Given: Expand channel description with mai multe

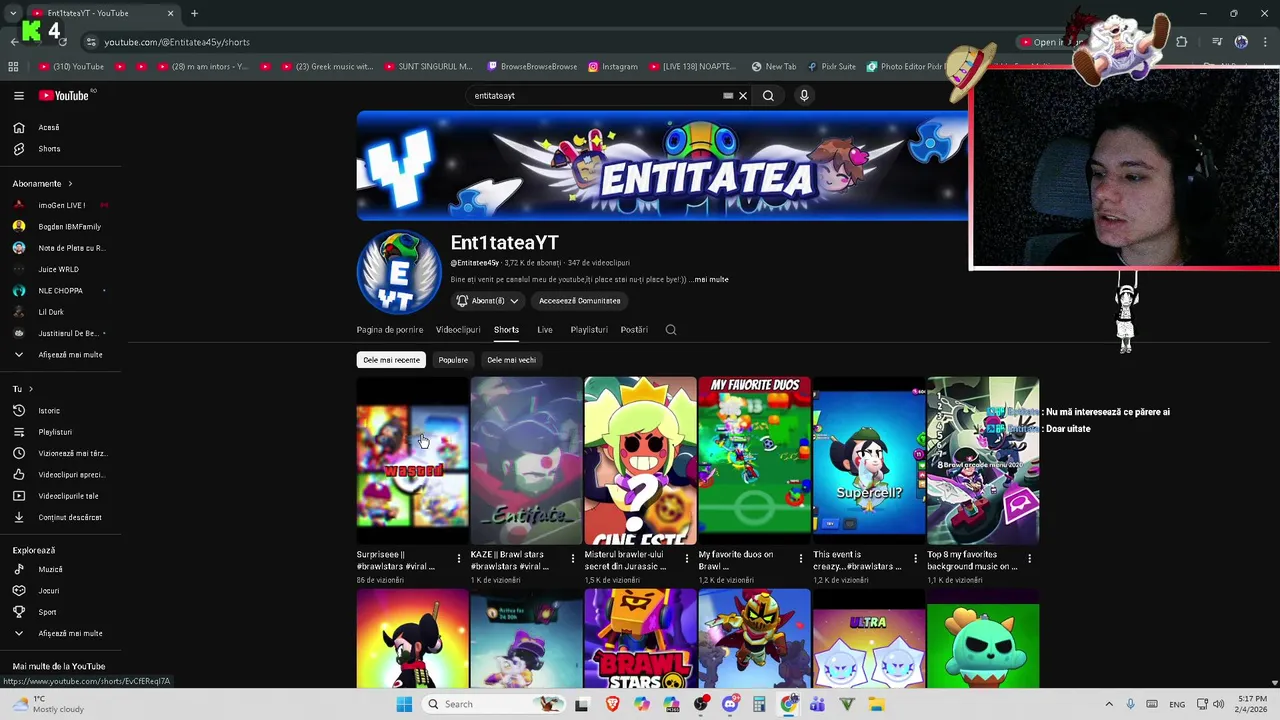Looking at the screenshot, I should click(711, 280).
